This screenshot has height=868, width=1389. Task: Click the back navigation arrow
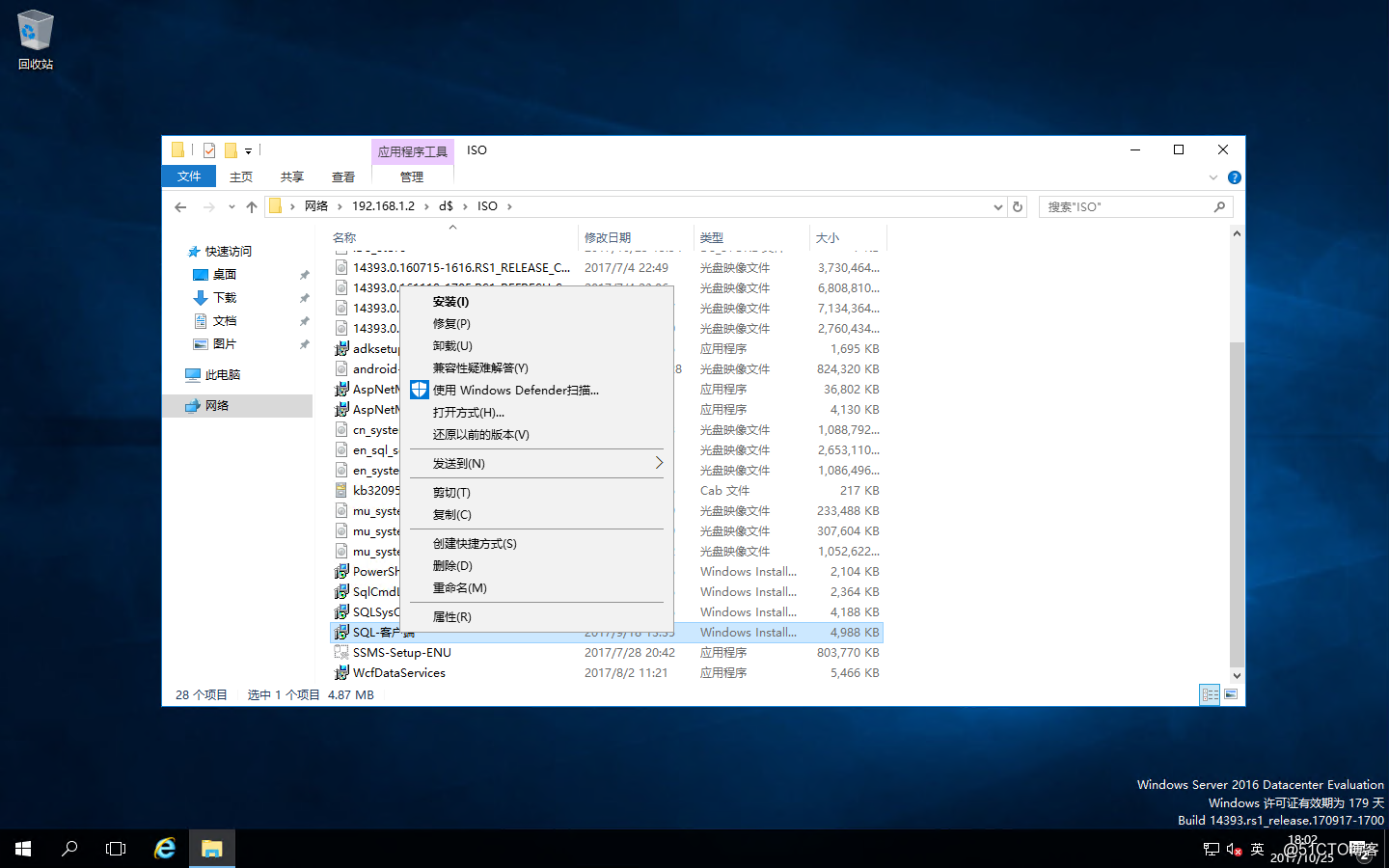[x=180, y=206]
